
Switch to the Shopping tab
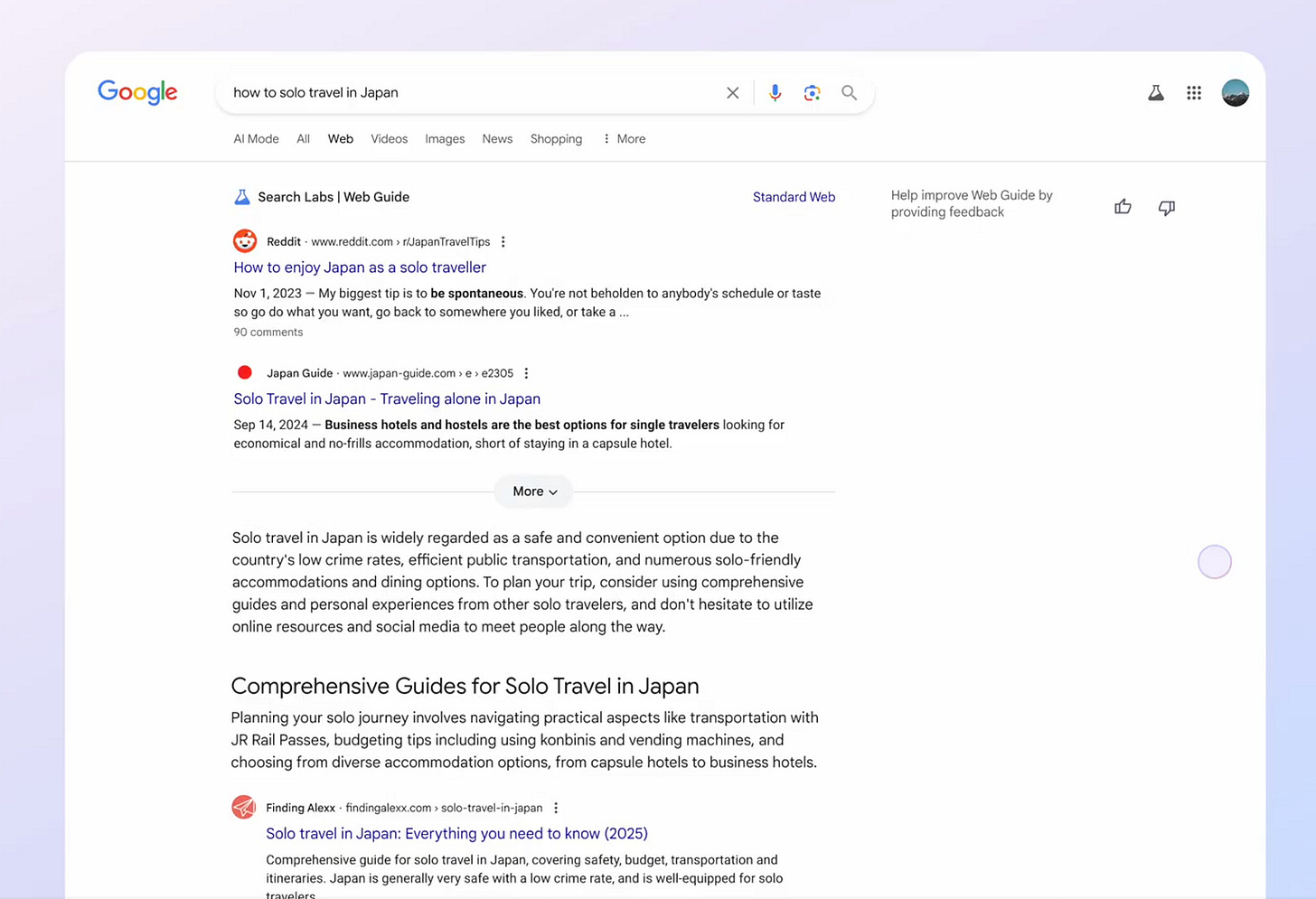556,139
